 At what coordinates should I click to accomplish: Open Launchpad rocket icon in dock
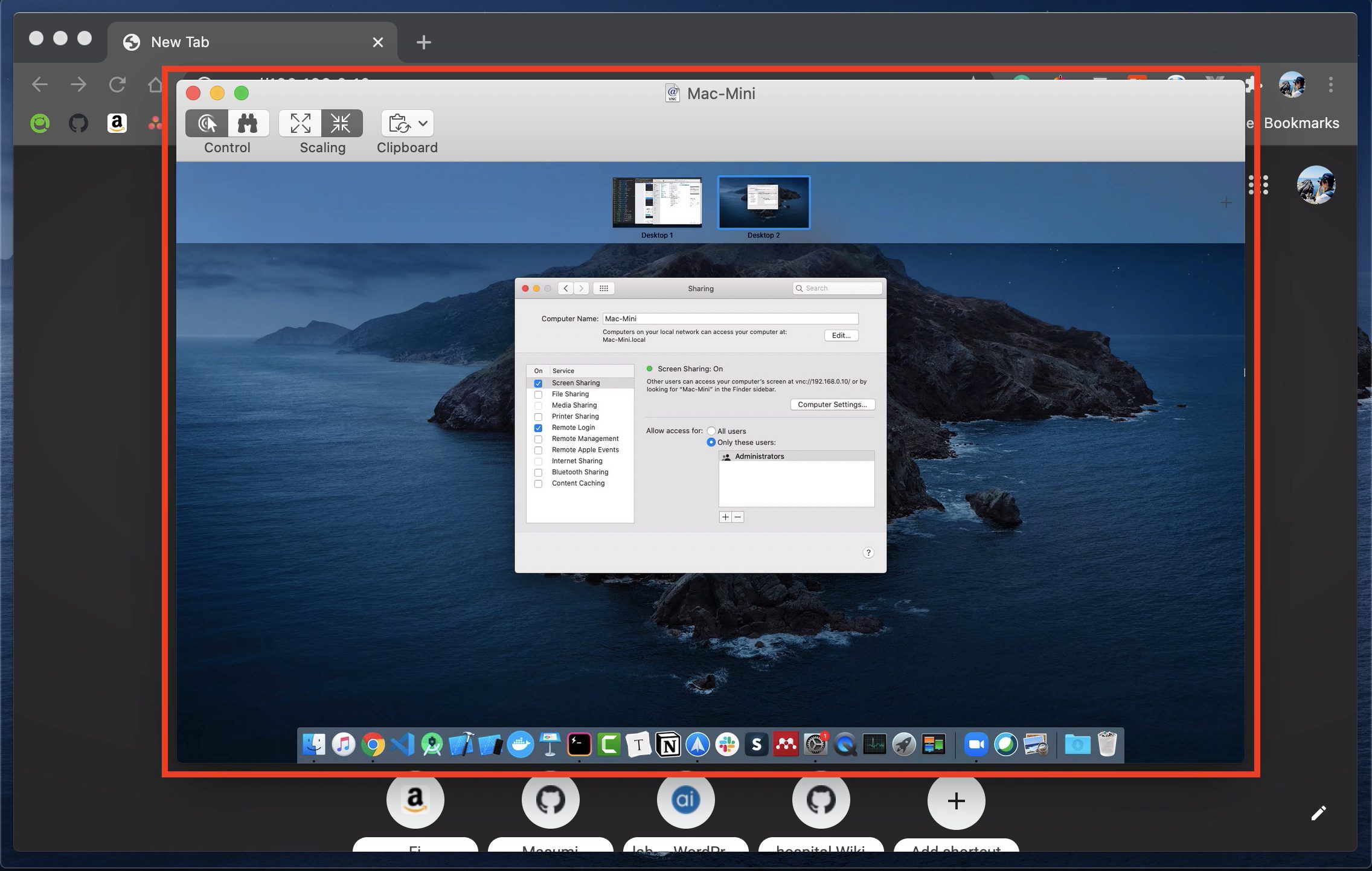coord(905,744)
